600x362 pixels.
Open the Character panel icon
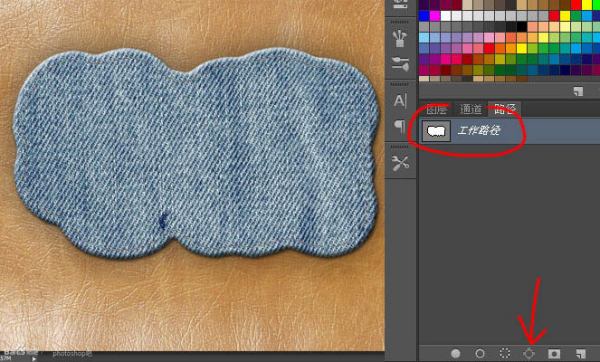400,101
